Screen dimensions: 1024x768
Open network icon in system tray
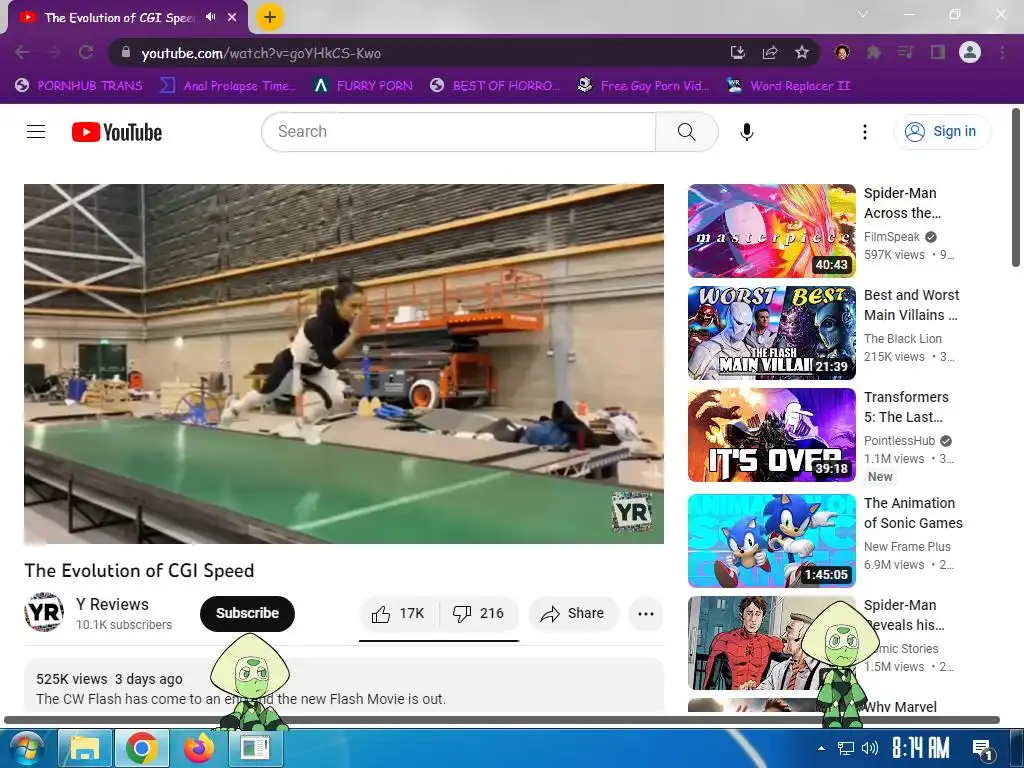tap(846, 748)
